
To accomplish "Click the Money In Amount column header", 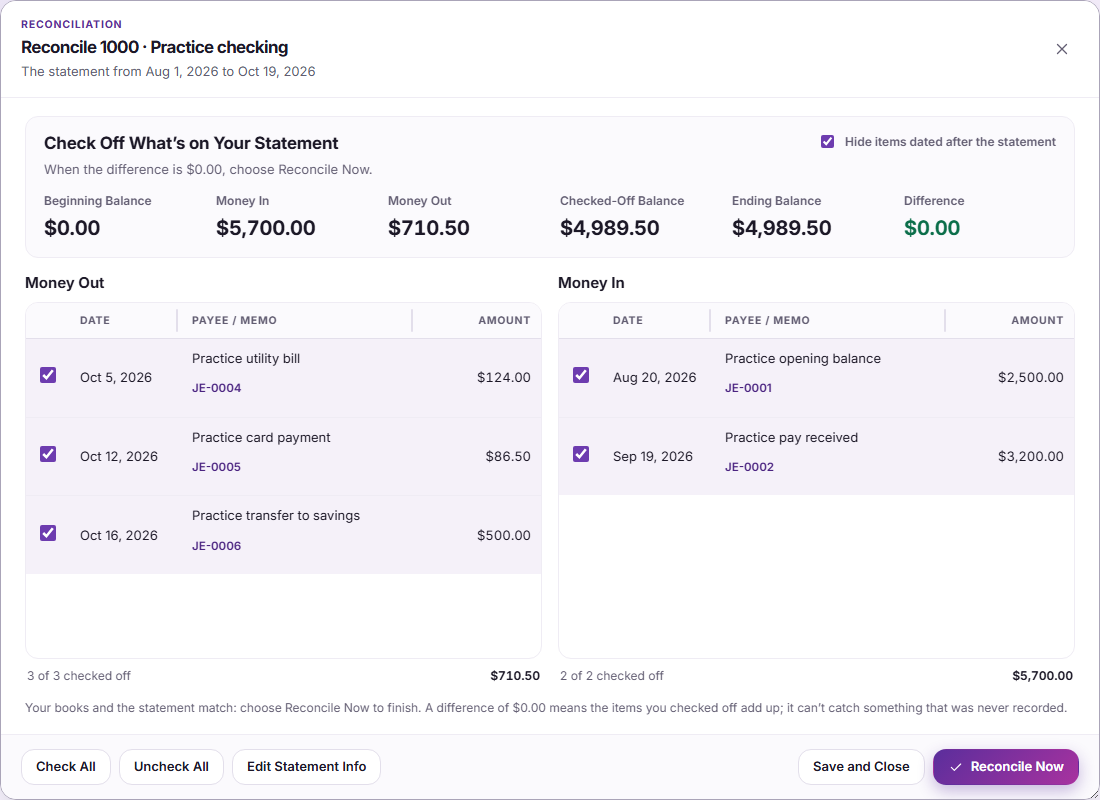I will pos(1037,320).
